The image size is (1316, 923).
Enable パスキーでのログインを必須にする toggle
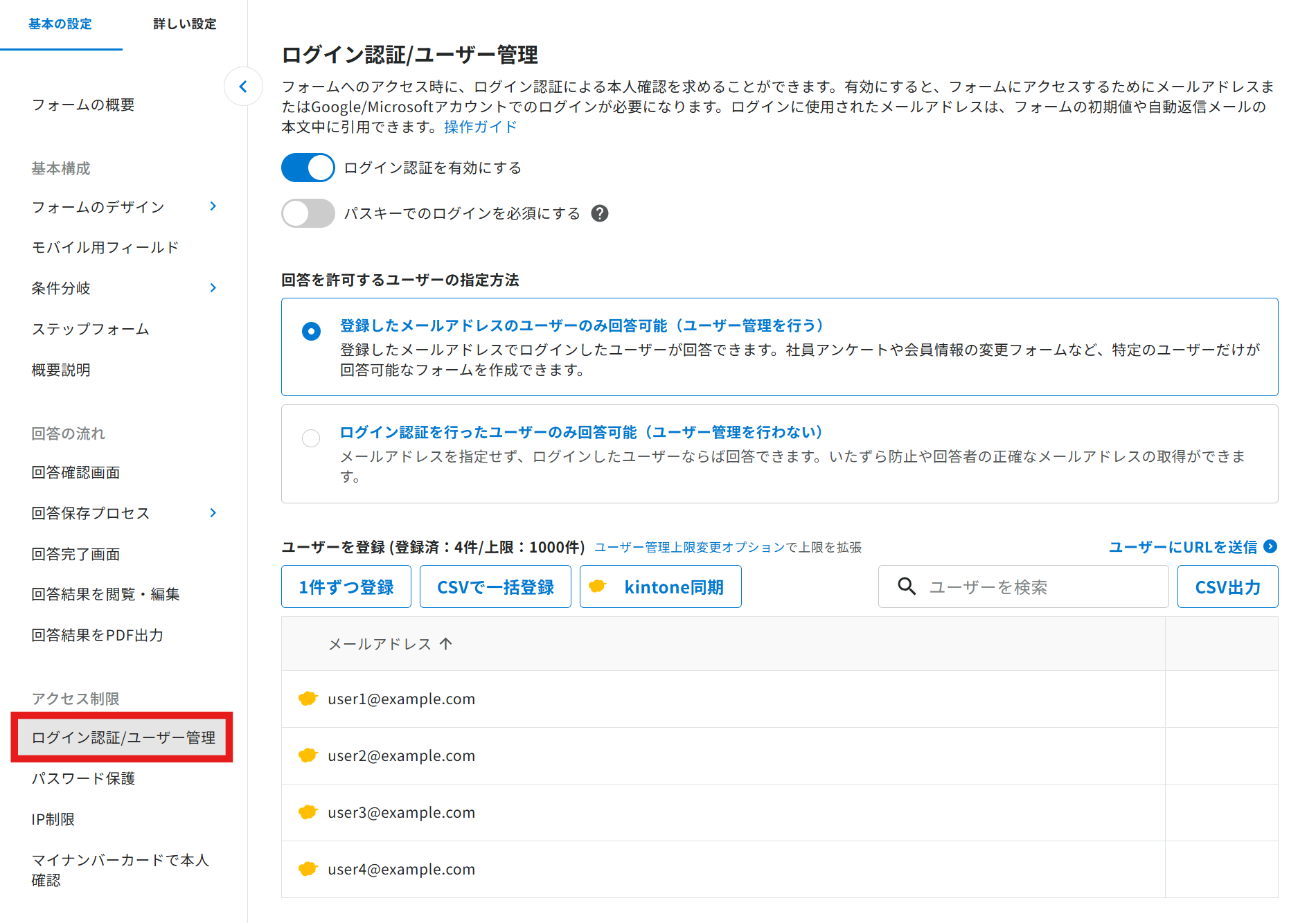coord(308,213)
